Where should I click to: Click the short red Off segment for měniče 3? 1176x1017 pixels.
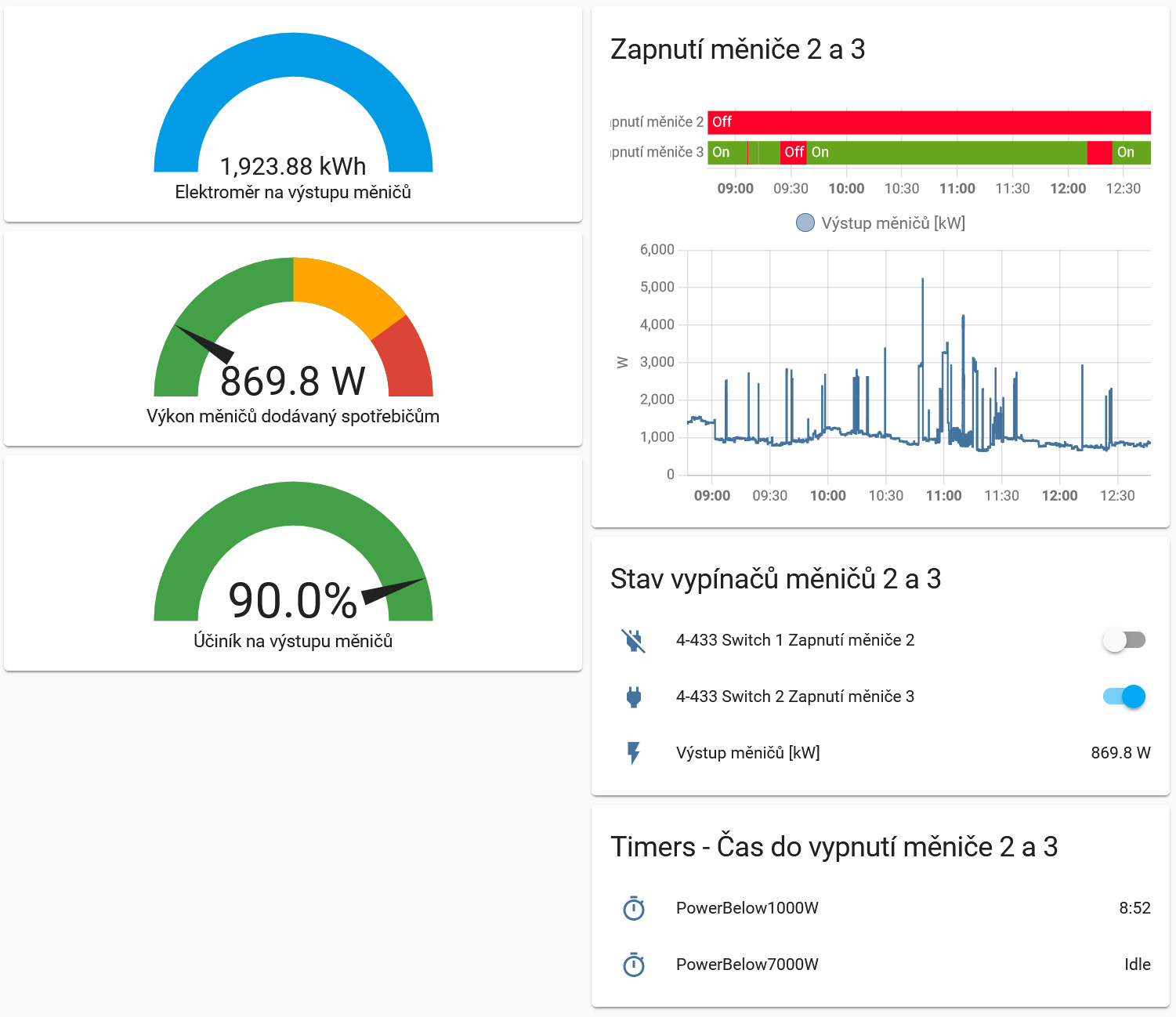[794, 152]
